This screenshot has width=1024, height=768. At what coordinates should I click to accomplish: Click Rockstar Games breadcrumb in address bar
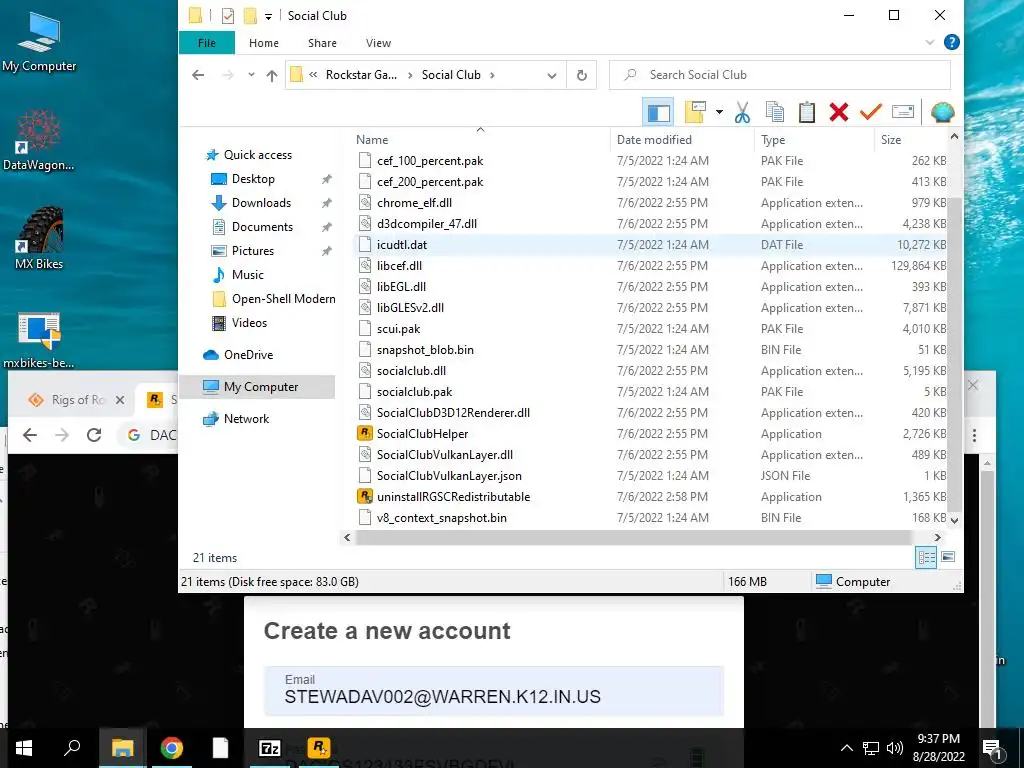(x=361, y=75)
